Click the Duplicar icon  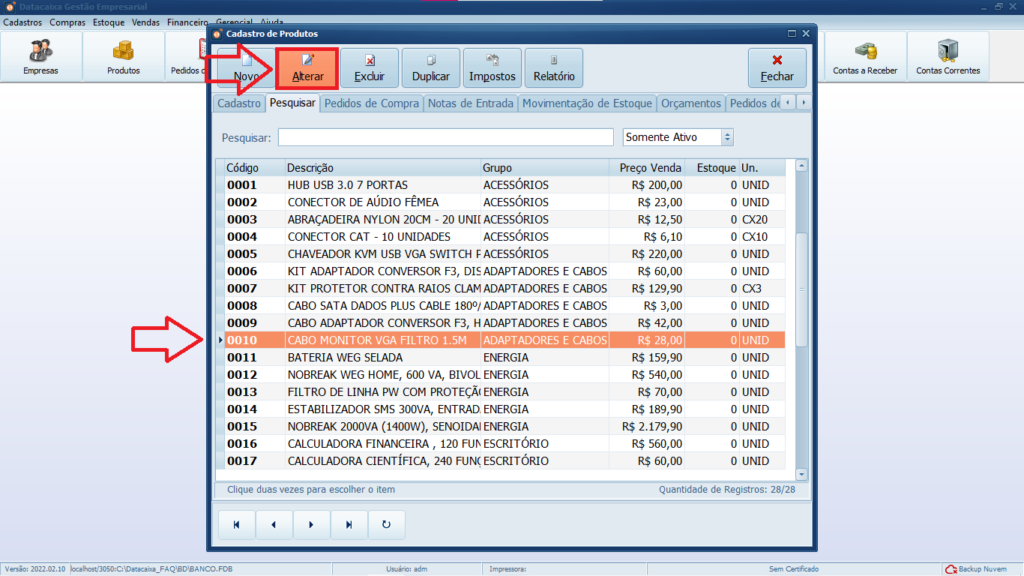point(430,67)
